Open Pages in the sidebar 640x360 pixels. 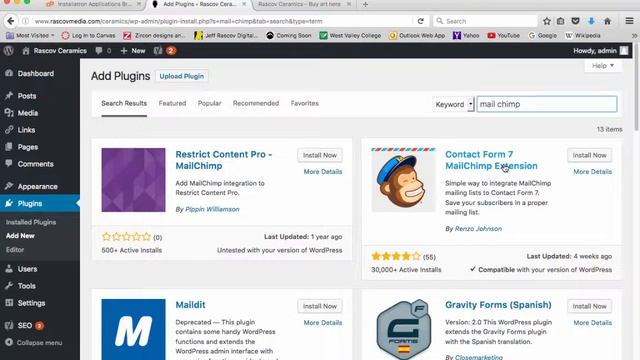tap(28, 147)
